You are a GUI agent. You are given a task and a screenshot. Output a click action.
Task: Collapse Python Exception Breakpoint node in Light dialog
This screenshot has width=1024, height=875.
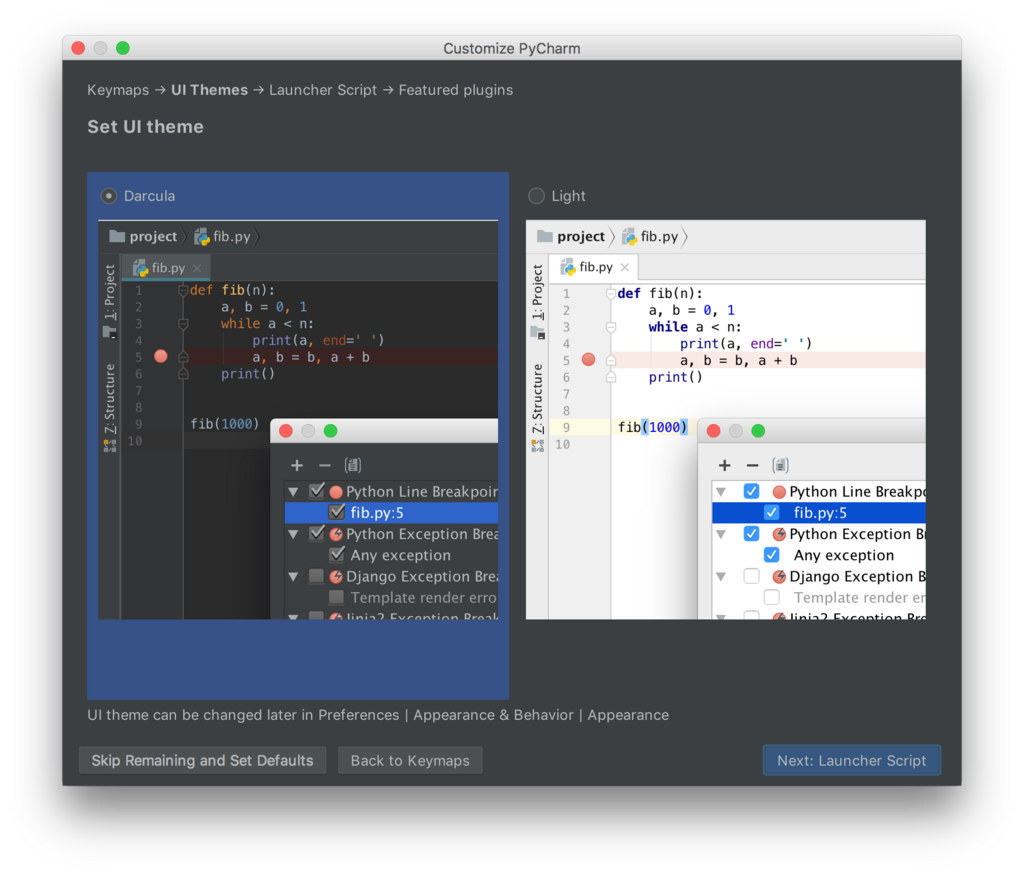(x=722, y=534)
